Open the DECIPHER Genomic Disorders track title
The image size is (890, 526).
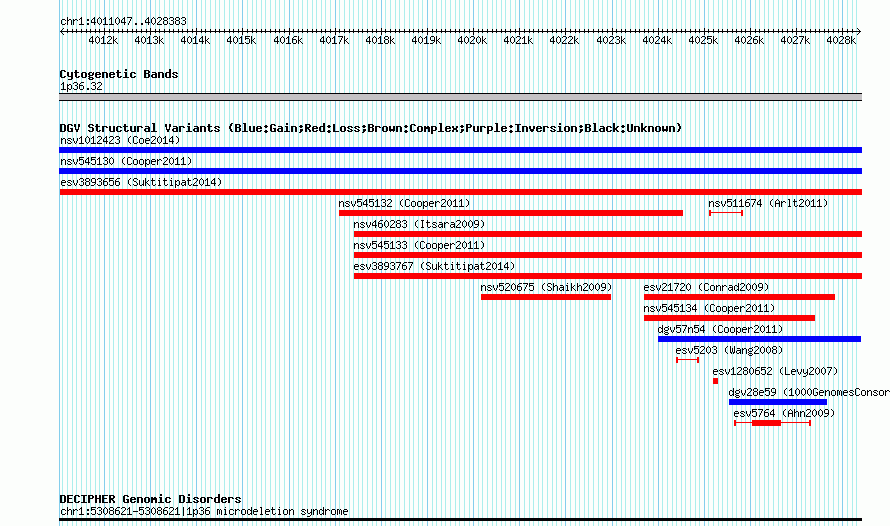150,499
